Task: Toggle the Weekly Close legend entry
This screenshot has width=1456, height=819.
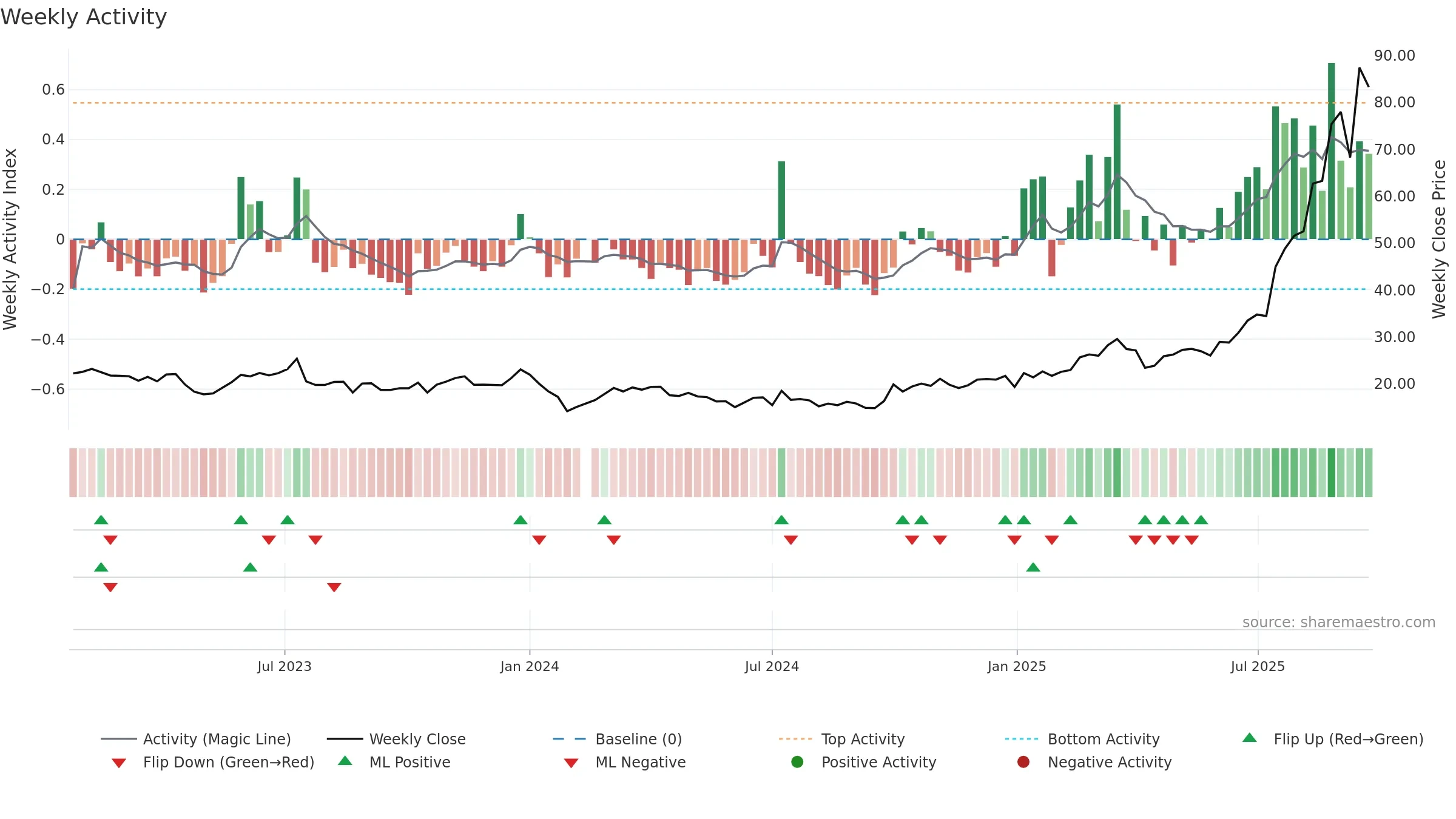Action: pyautogui.click(x=396, y=739)
